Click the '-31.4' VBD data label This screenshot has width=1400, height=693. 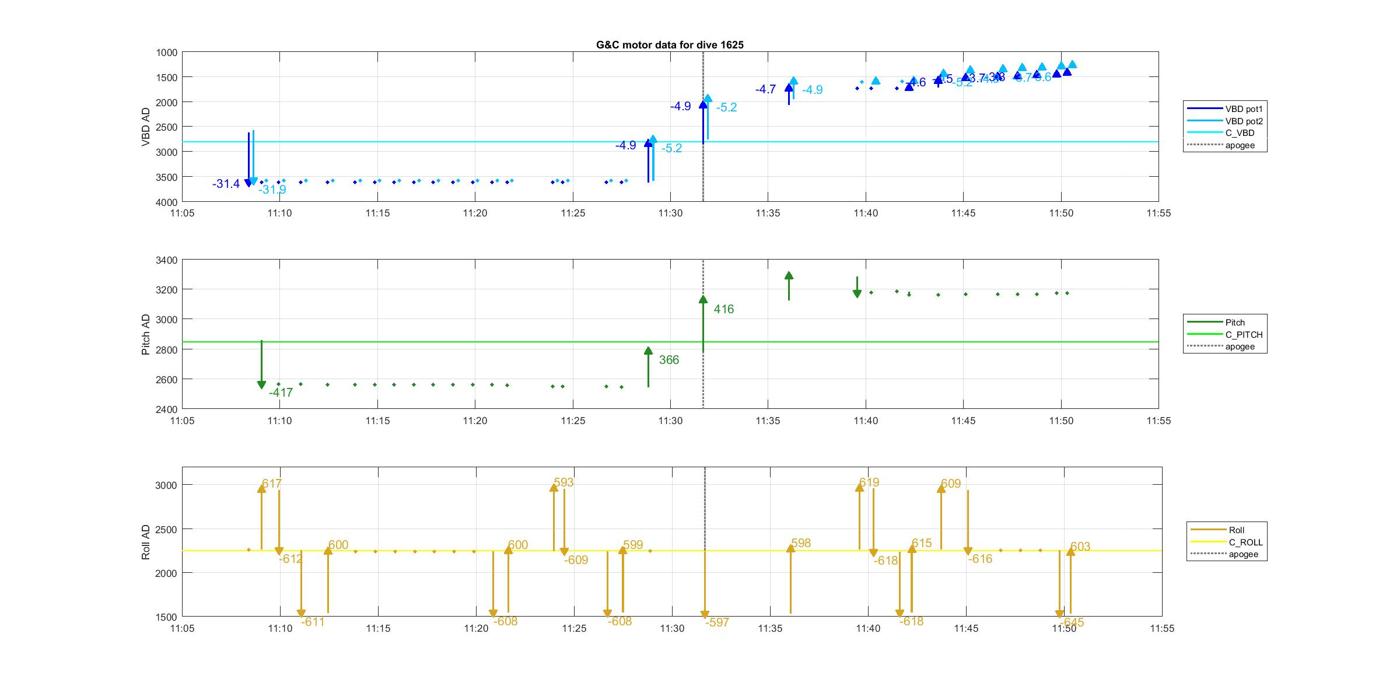tap(226, 184)
